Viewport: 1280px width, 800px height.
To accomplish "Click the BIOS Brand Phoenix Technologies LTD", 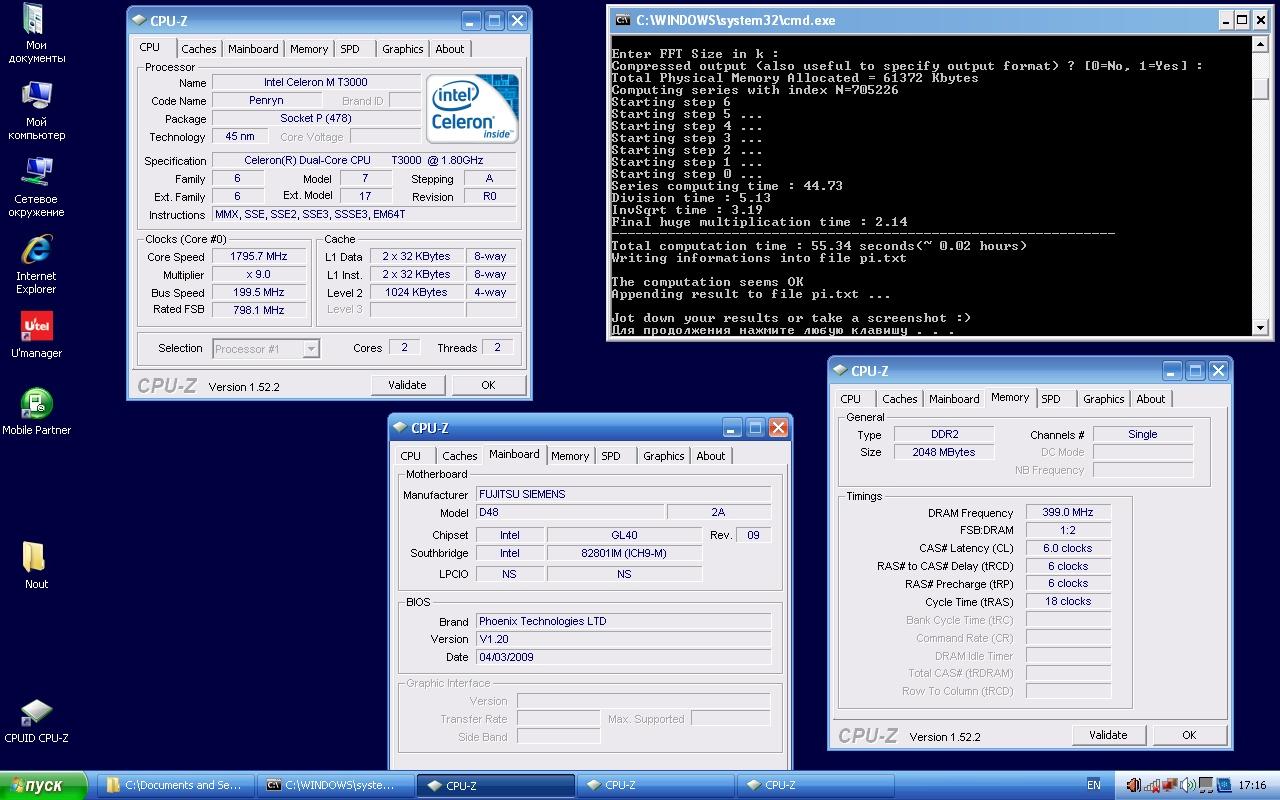I will (623, 621).
